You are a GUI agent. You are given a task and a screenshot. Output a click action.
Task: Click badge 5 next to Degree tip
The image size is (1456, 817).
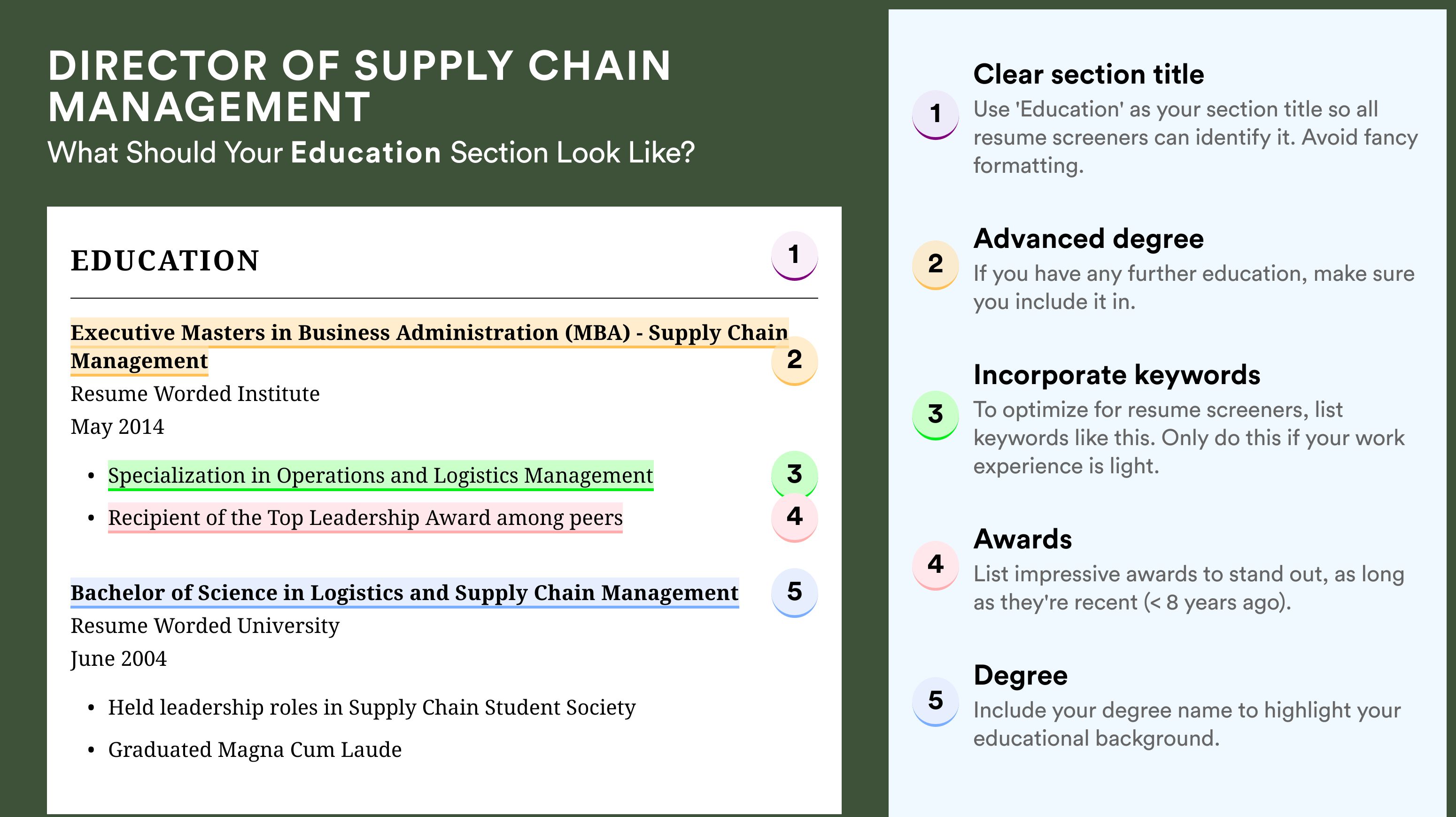pos(936,702)
